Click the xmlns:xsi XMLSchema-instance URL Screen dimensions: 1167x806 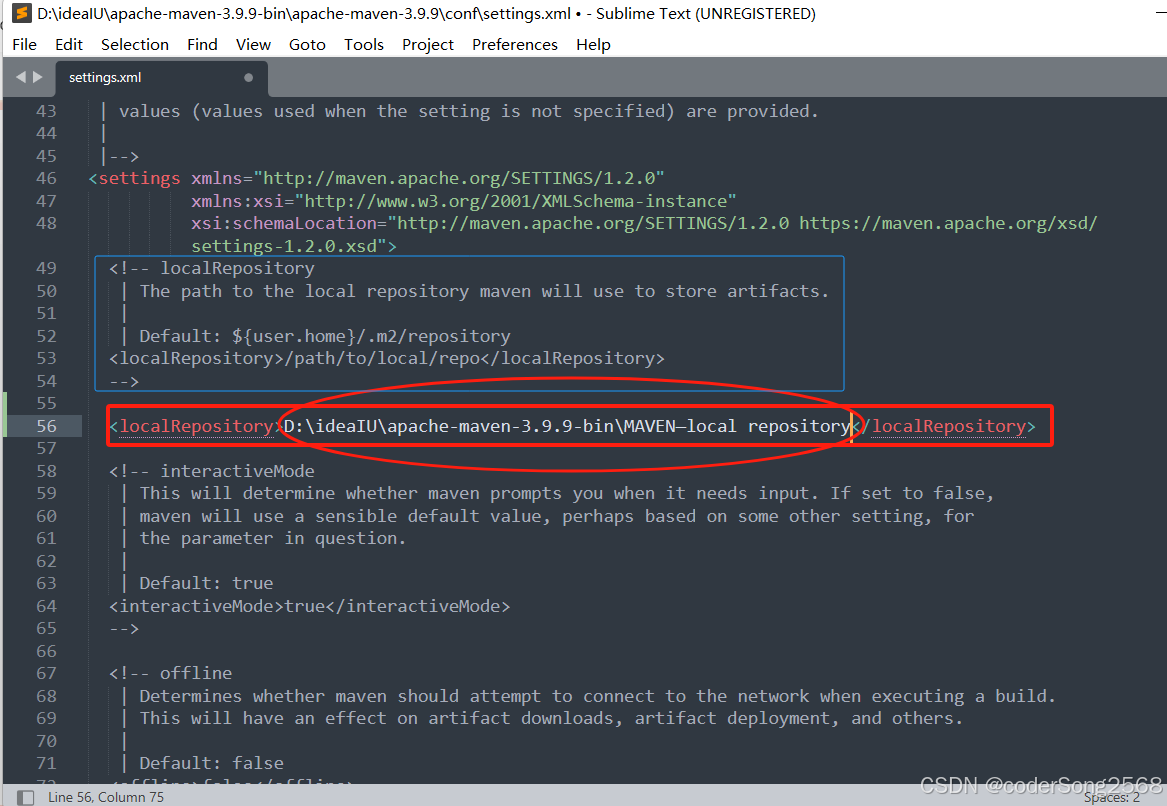[516, 201]
